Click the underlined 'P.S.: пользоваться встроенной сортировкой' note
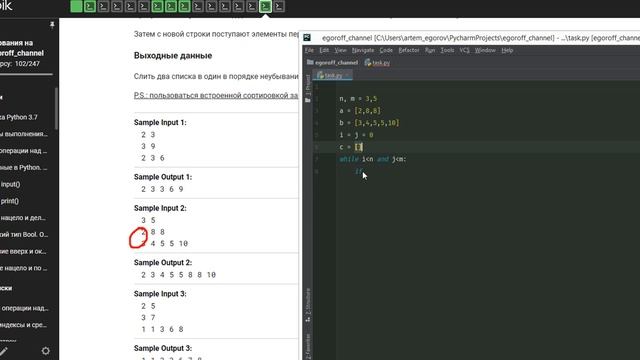Image resolution: width=640 pixels, height=360 pixels. point(216,95)
